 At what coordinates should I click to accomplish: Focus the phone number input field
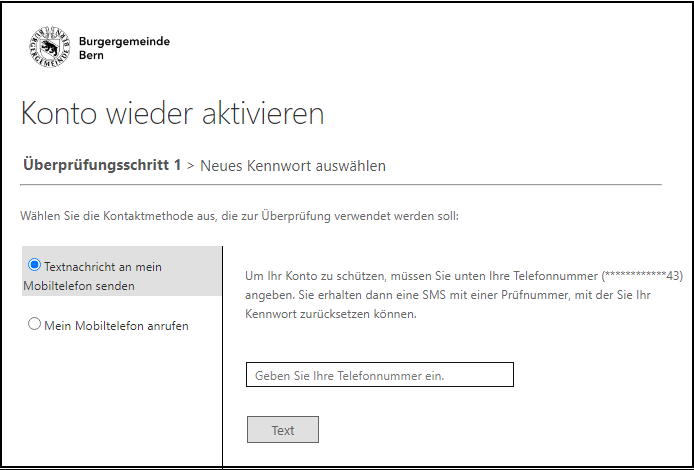coord(379,375)
